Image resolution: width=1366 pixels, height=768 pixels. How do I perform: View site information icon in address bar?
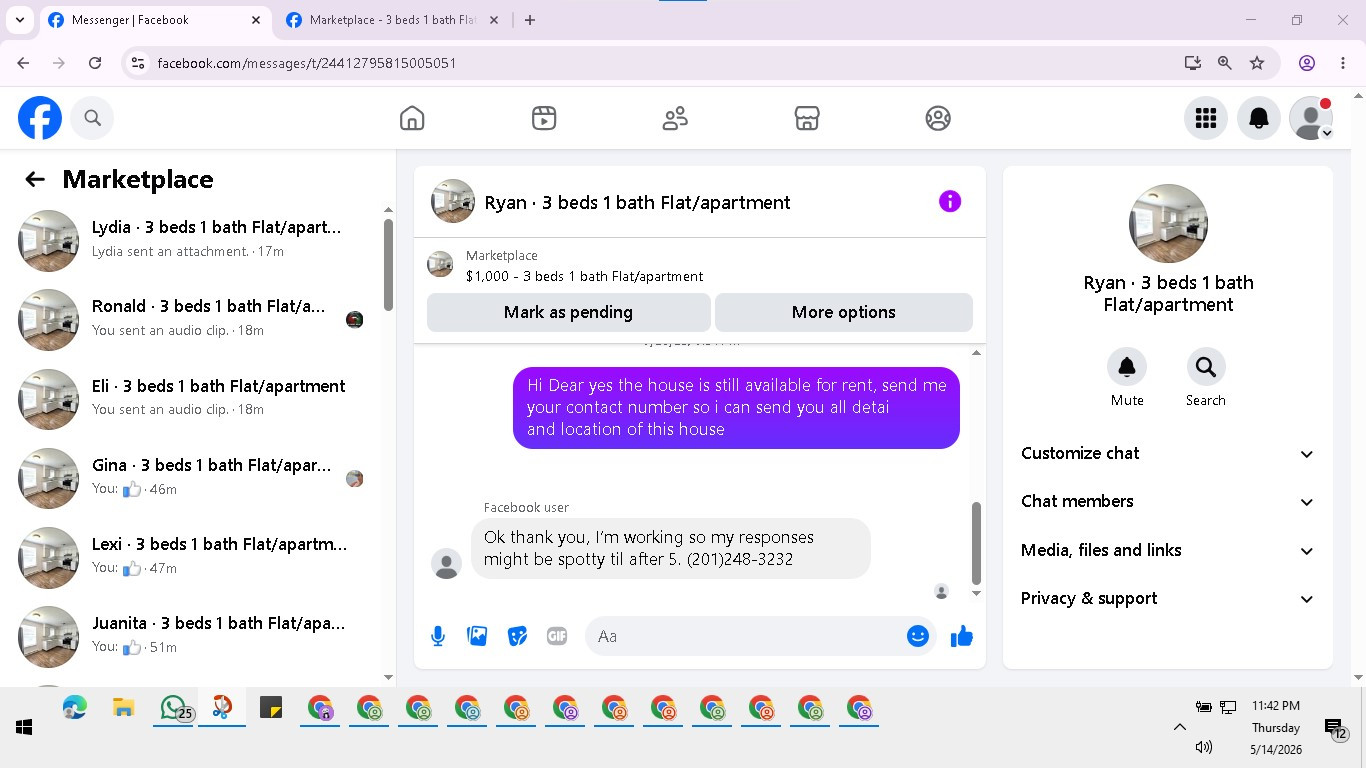(x=138, y=63)
